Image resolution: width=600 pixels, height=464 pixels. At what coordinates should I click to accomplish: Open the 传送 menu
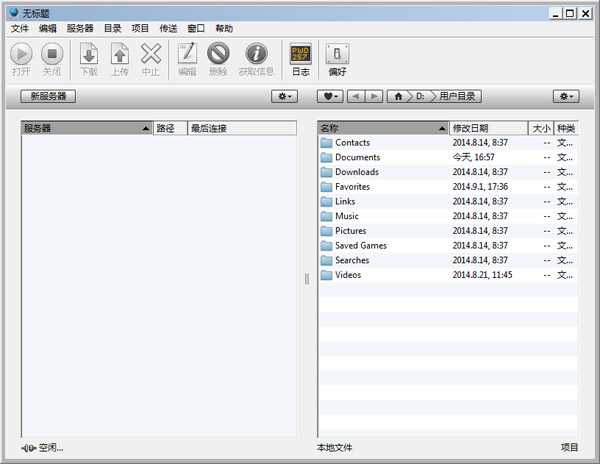point(169,29)
